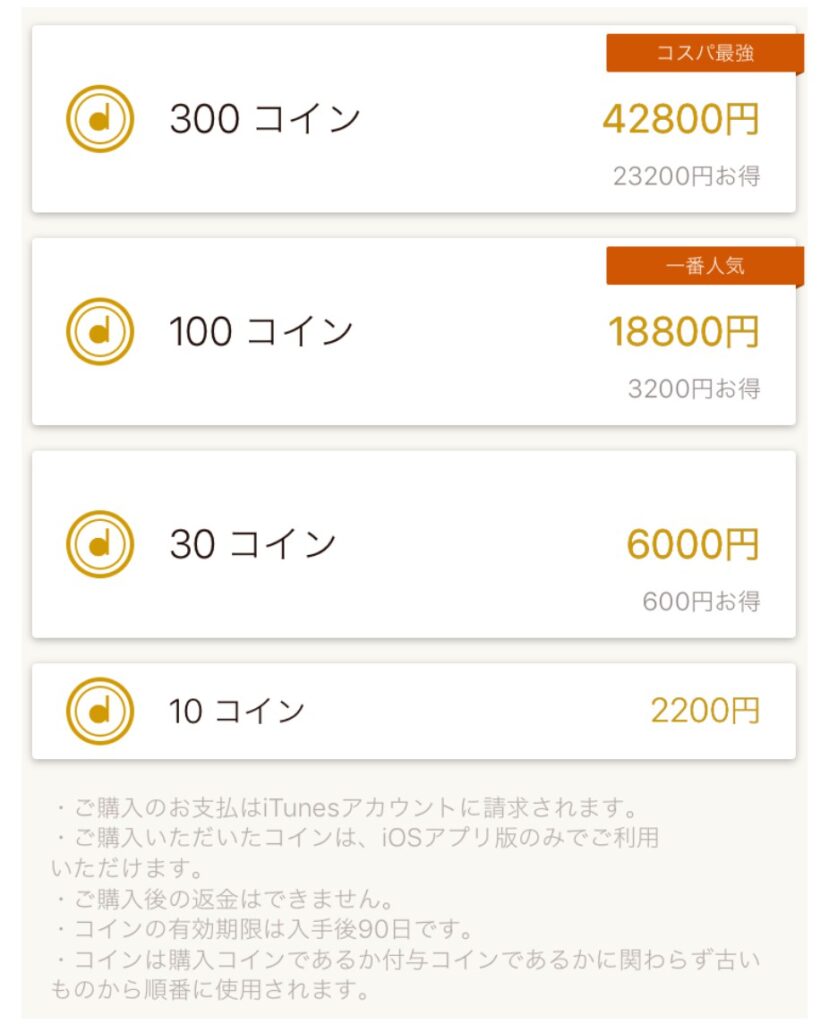The image size is (829, 1024).
Task: Tap the coin icon beside 300 コイン
Action: click(x=100, y=119)
